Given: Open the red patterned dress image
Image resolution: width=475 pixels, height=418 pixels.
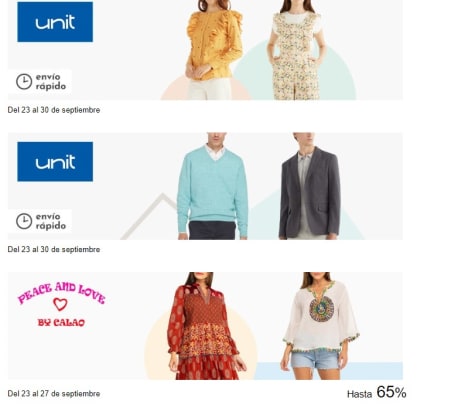Looking at the screenshot, I should pos(205,326).
